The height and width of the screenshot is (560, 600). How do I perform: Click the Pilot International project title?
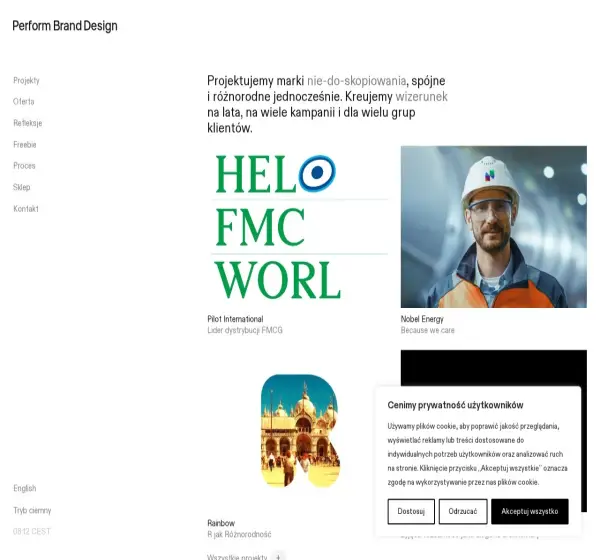[x=235, y=319]
